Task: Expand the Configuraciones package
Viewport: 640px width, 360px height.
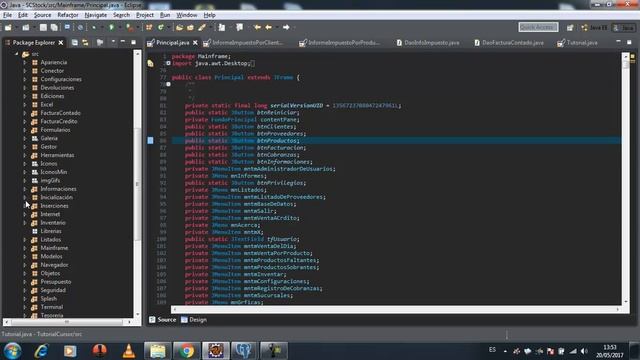Action: click(x=25, y=79)
